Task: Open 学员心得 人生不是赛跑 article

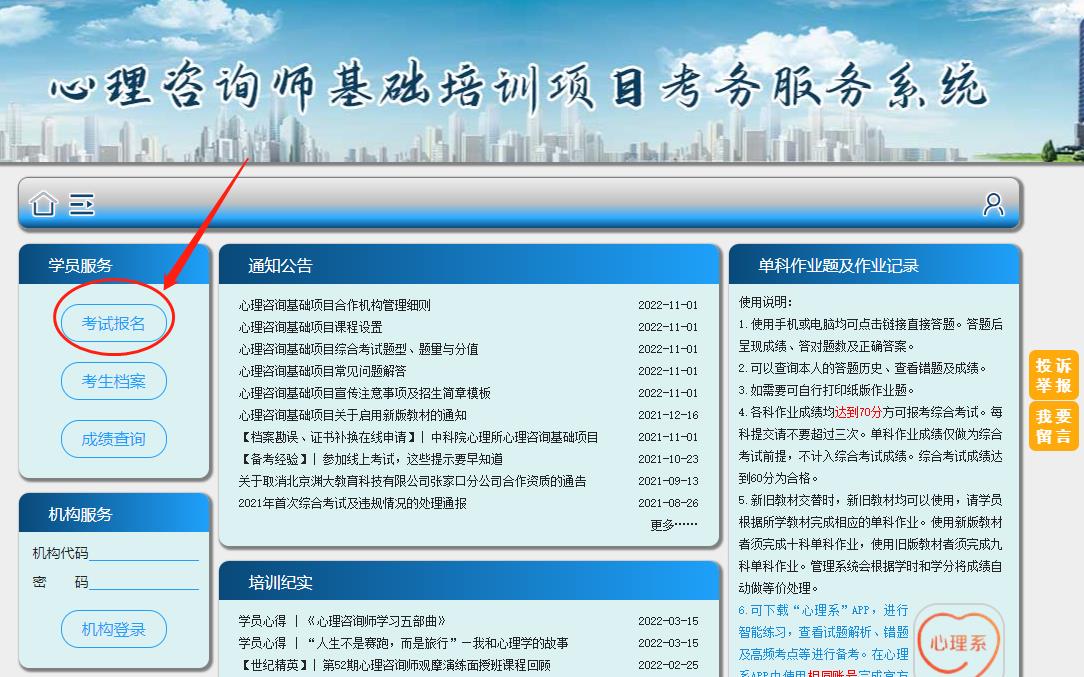Action: point(403,643)
